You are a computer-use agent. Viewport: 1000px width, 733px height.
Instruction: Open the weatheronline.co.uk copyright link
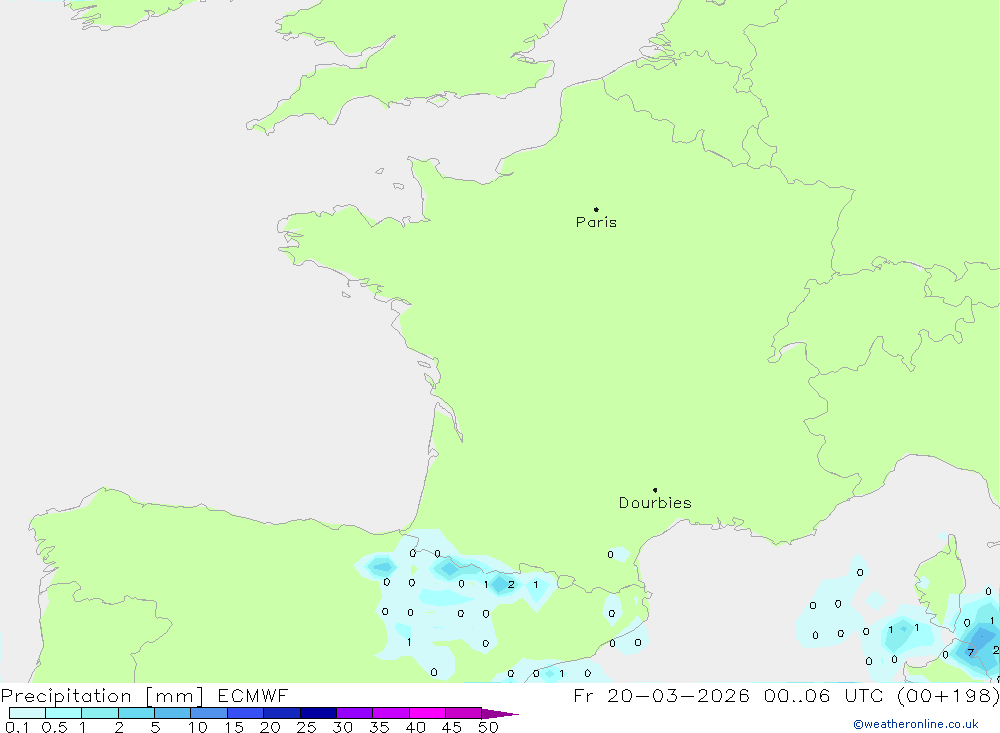[916, 724]
